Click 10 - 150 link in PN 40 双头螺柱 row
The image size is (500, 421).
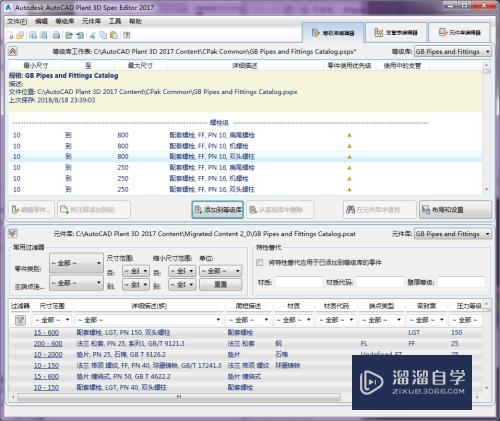(46, 387)
